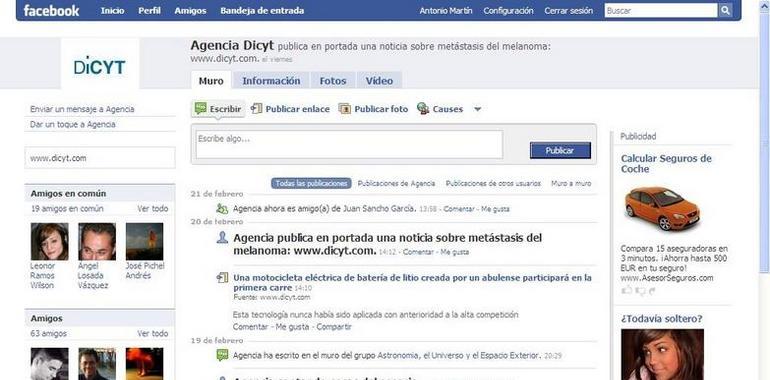The image size is (770, 380).
Task: Open Leonor Ramos Wilson photo
Action: click(x=50, y=241)
